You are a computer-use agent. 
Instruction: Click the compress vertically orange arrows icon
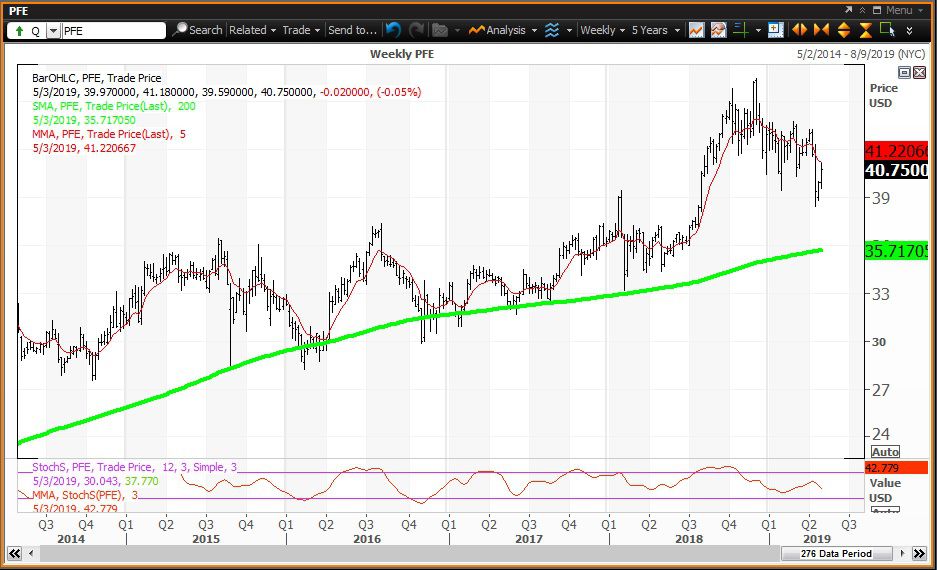tap(865, 30)
